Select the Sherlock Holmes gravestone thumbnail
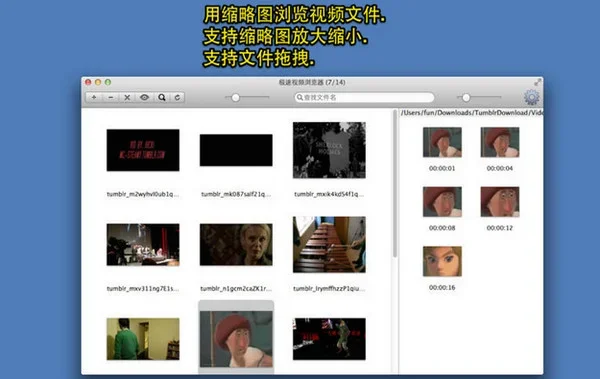This screenshot has height=379, width=600. [329, 150]
